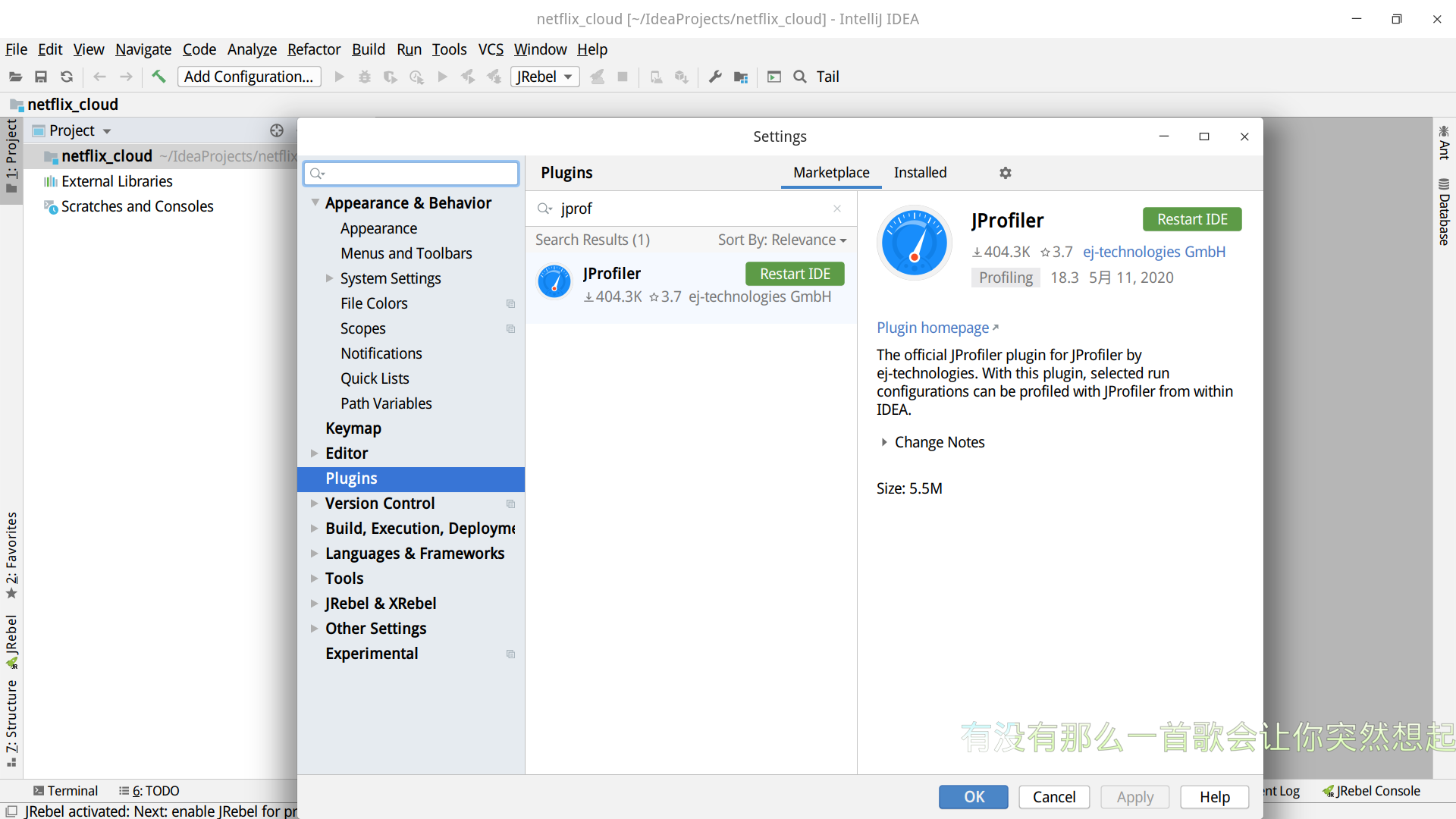This screenshot has height=819, width=1456.
Task: Select File Colors settings item
Action: pyautogui.click(x=374, y=303)
